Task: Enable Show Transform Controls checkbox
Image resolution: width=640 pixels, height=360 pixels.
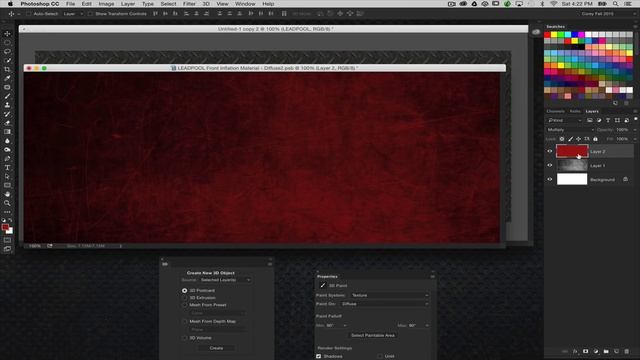Action: pyautogui.click(x=90, y=14)
